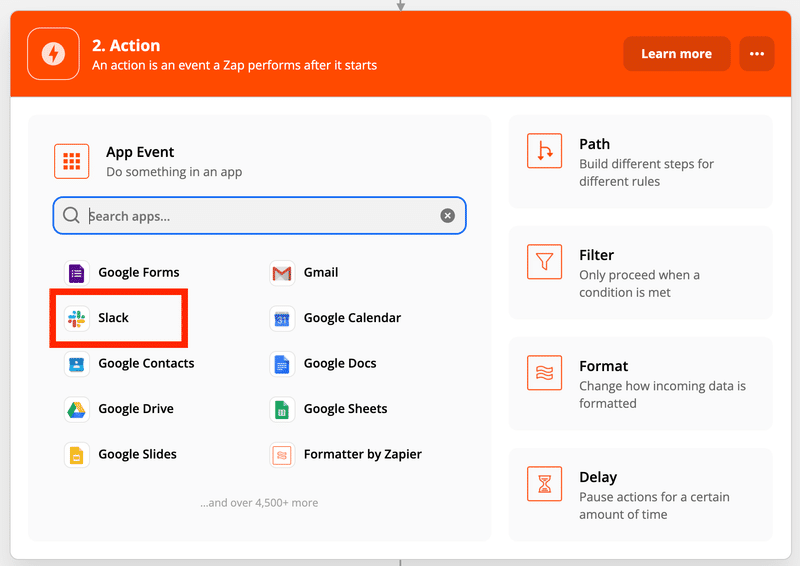Click the Path title text
Screen dimensions: 800x566
(594, 144)
